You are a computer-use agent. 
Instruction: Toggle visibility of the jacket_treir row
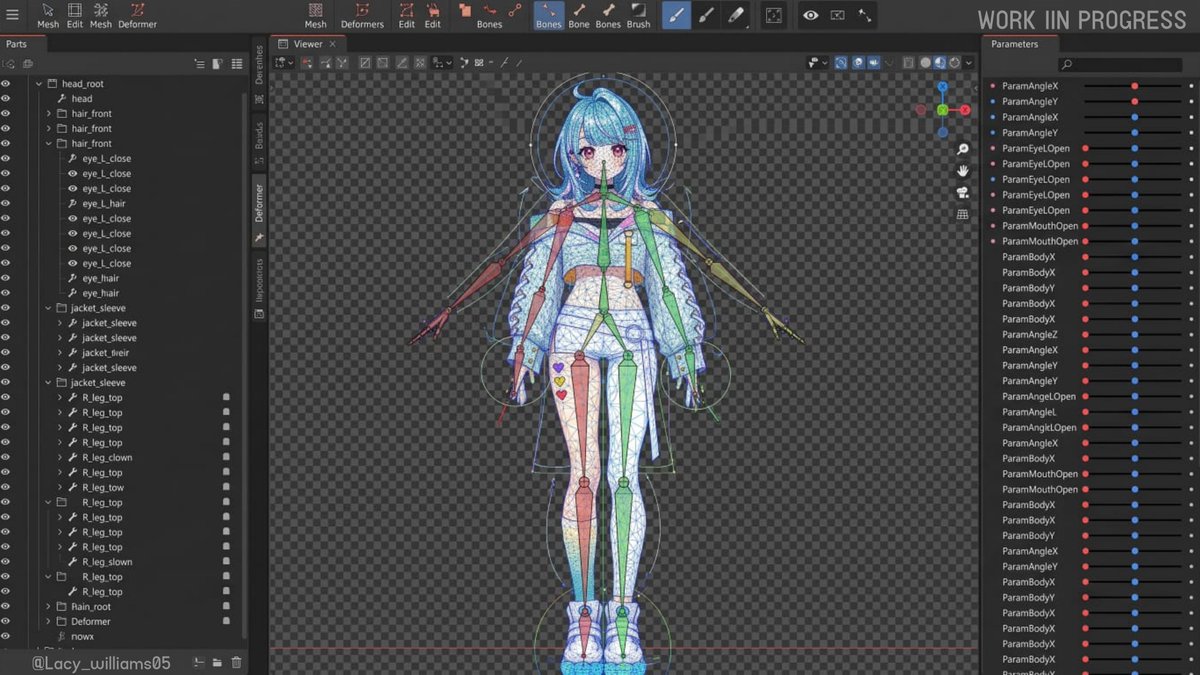click(6, 353)
